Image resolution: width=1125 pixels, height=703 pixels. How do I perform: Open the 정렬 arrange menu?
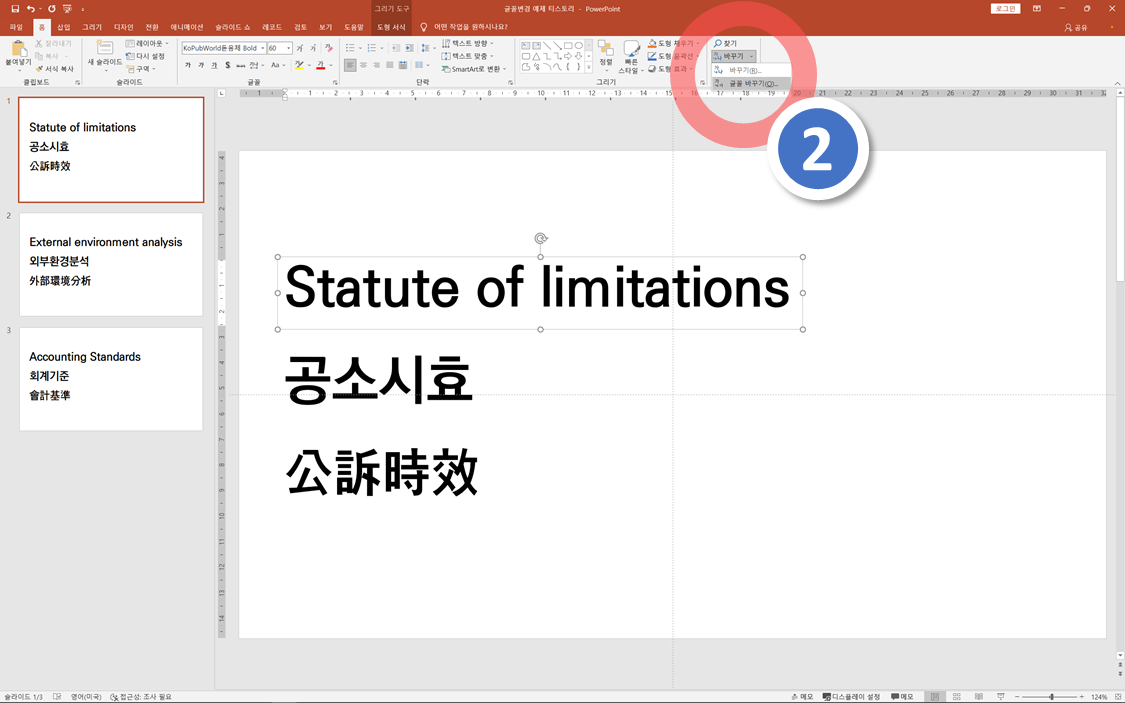pyautogui.click(x=606, y=54)
